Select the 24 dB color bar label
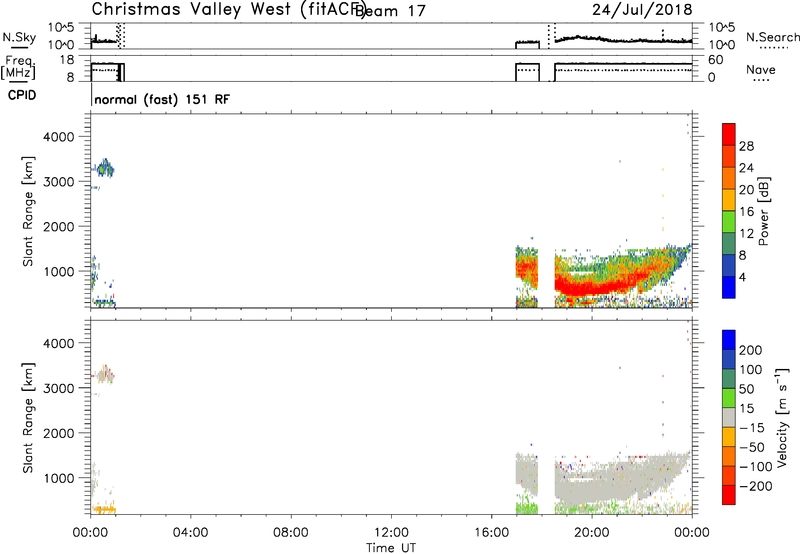This screenshot has height=554, width=800. click(746, 168)
